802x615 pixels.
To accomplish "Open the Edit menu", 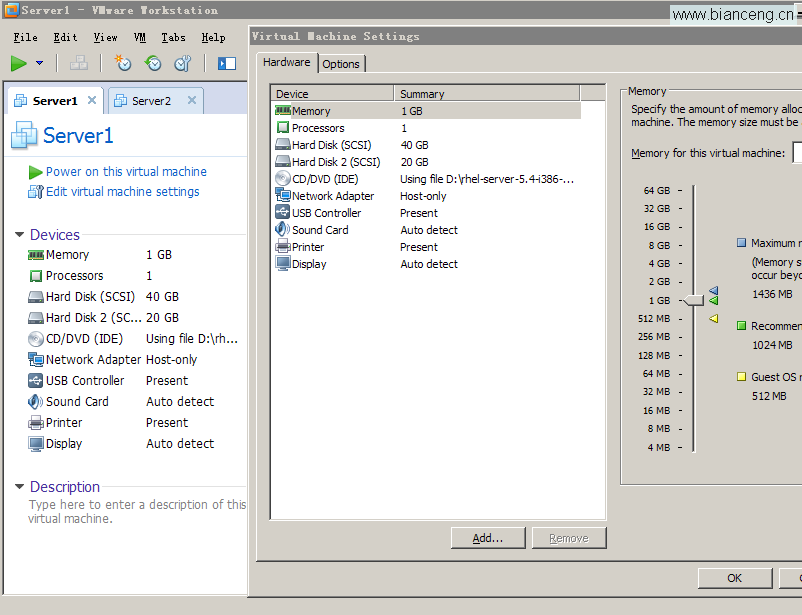I will 65,37.
